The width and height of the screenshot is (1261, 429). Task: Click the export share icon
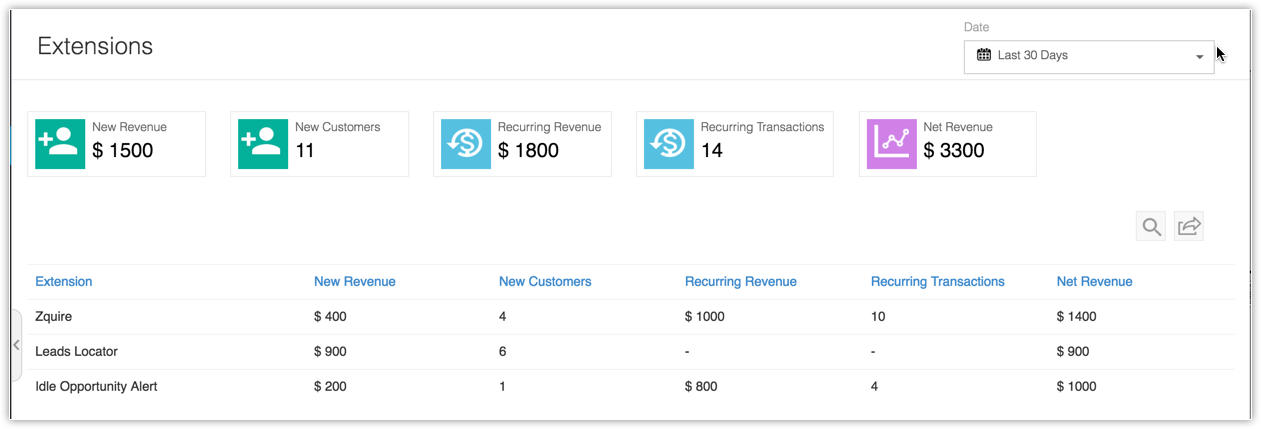pyautogui.click(x=1188, y=227)
